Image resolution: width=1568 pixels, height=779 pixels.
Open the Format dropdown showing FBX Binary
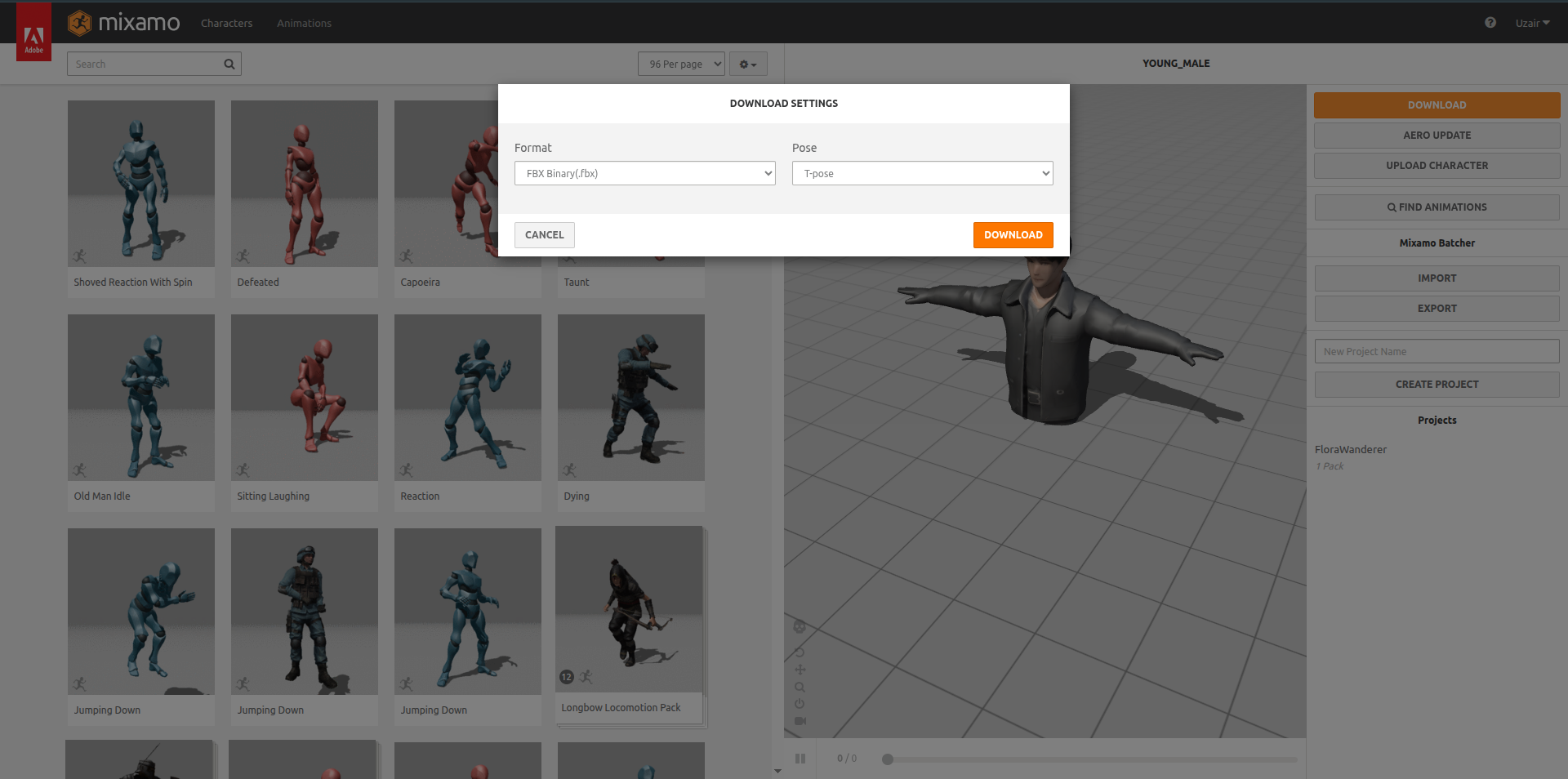pyautogui.click(x=644, y=173)
